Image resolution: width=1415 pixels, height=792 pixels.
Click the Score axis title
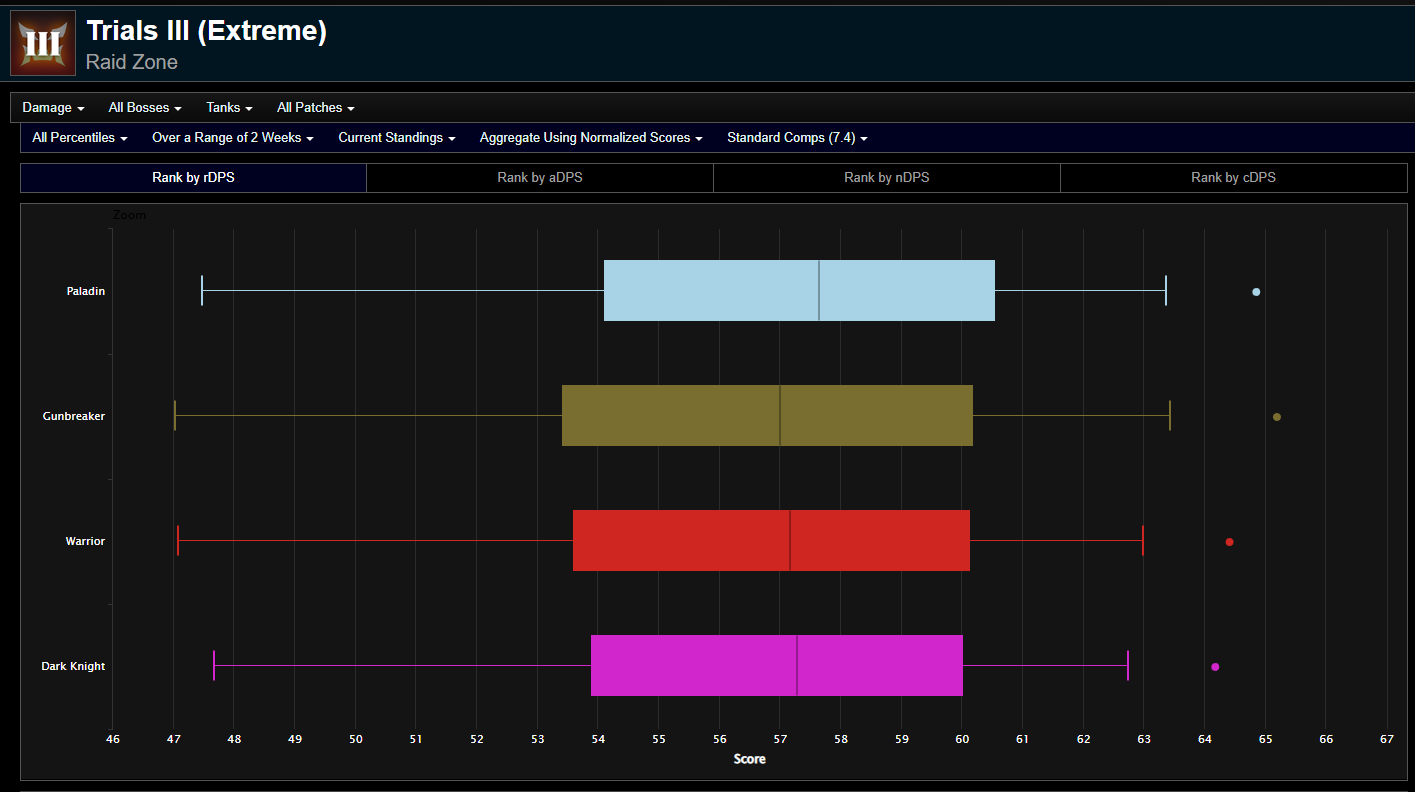(x=750, y=759)
